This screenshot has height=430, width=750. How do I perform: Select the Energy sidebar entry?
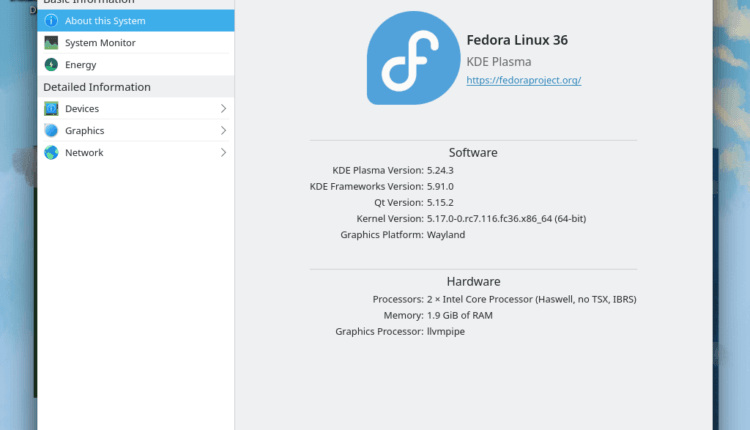click(x=81, y=65)
